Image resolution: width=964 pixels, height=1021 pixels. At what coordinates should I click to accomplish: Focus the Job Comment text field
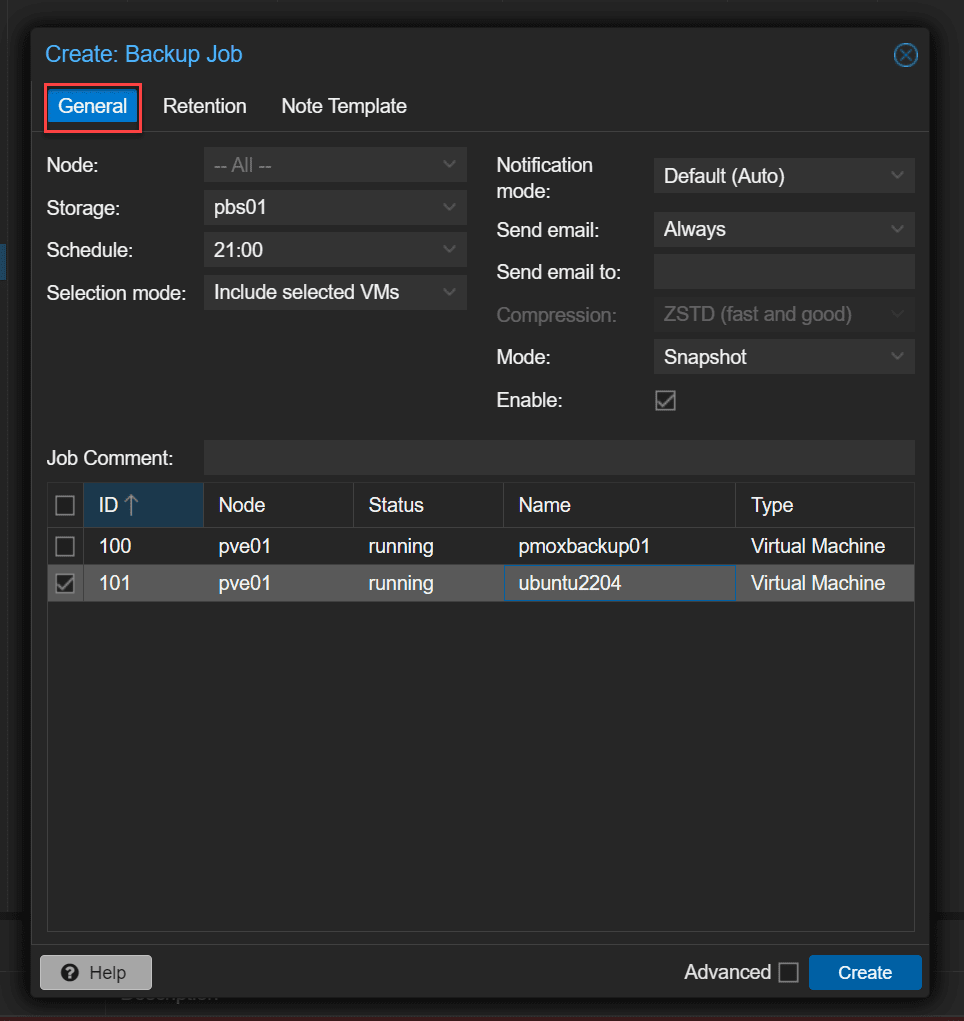point(558,458)
